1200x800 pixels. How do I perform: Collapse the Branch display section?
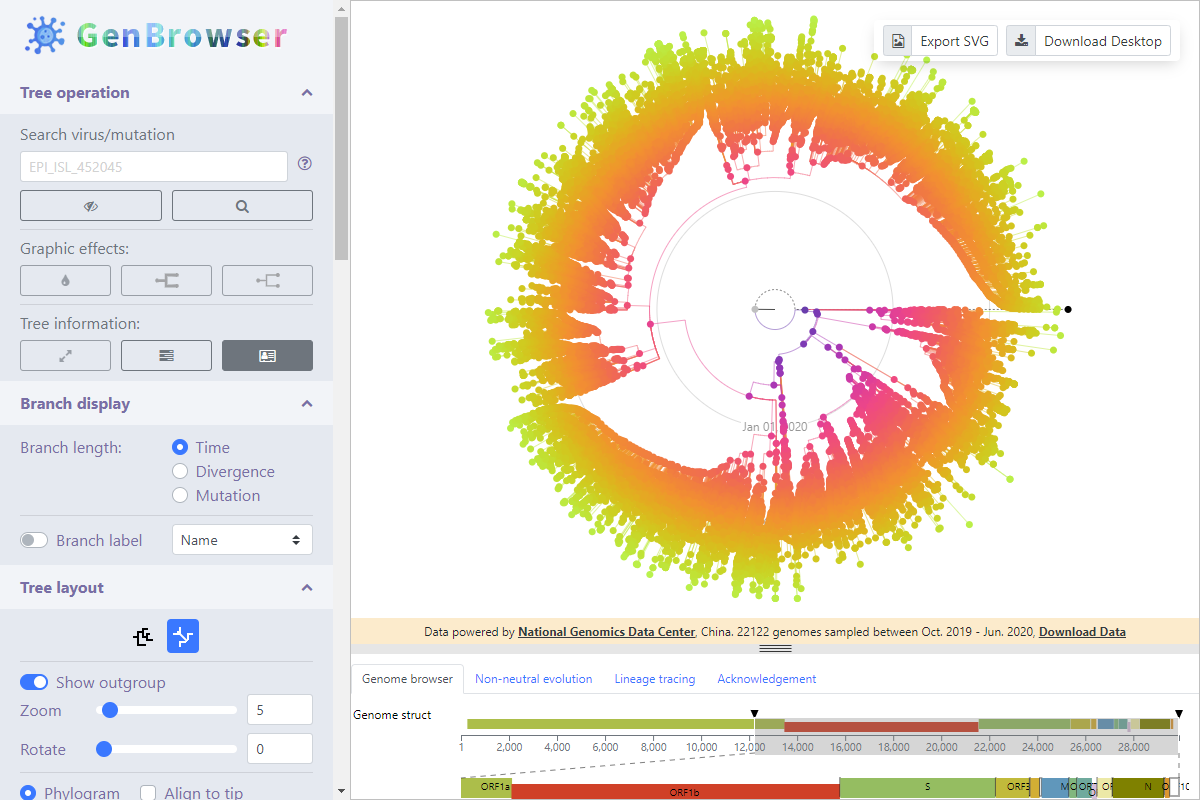(x=307, y=403)
